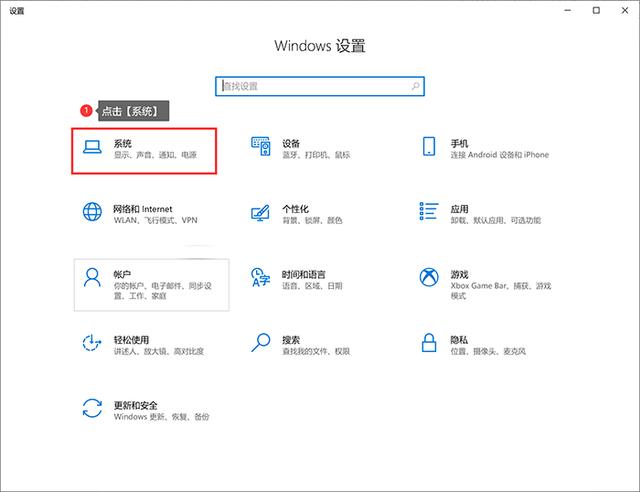Click the 更新和安全 refresh arrows icon
The height and width of the screenshot is (492, 640).
click(92, 408)
